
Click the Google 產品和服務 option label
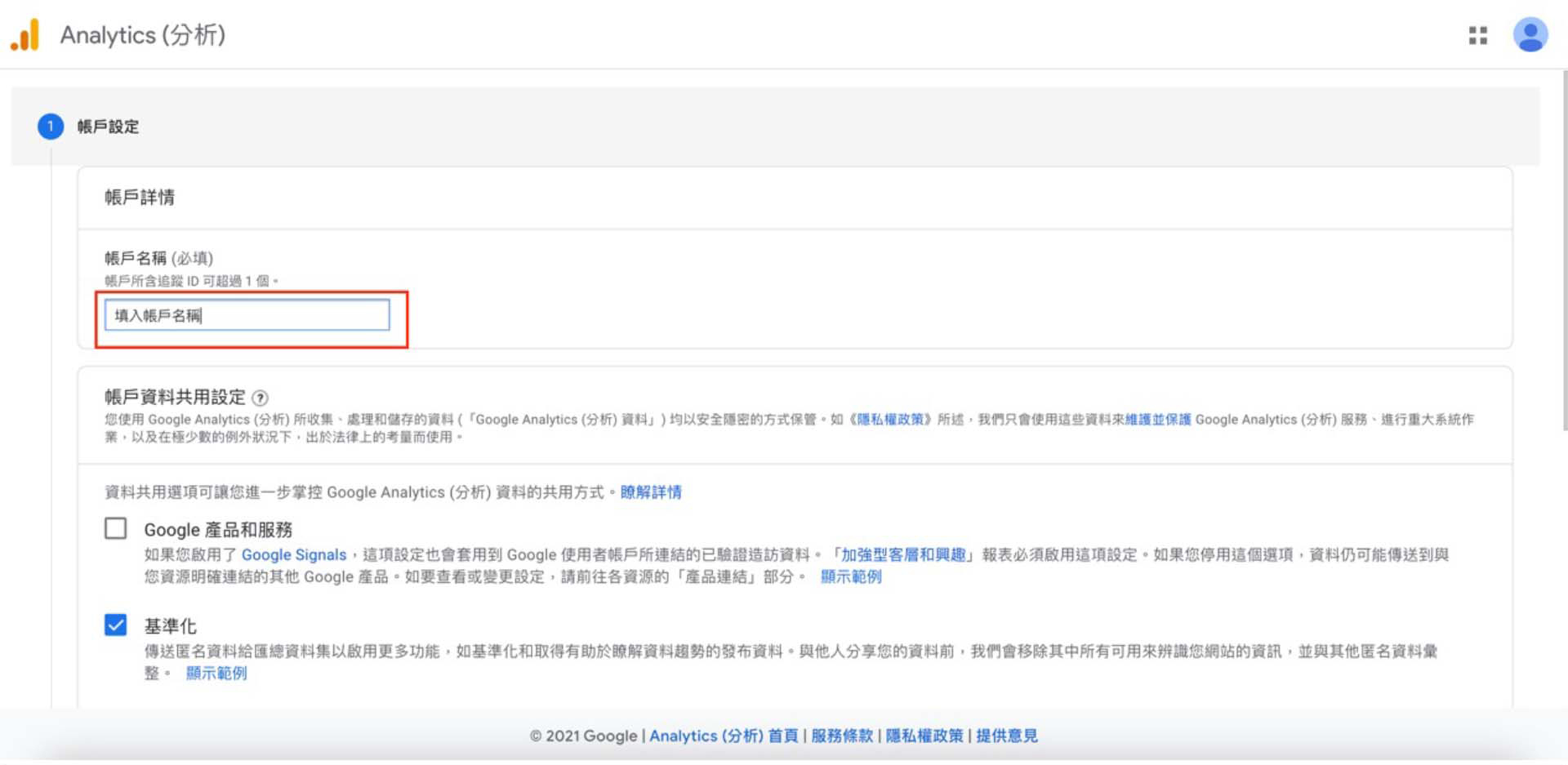[x=218, y=530]
